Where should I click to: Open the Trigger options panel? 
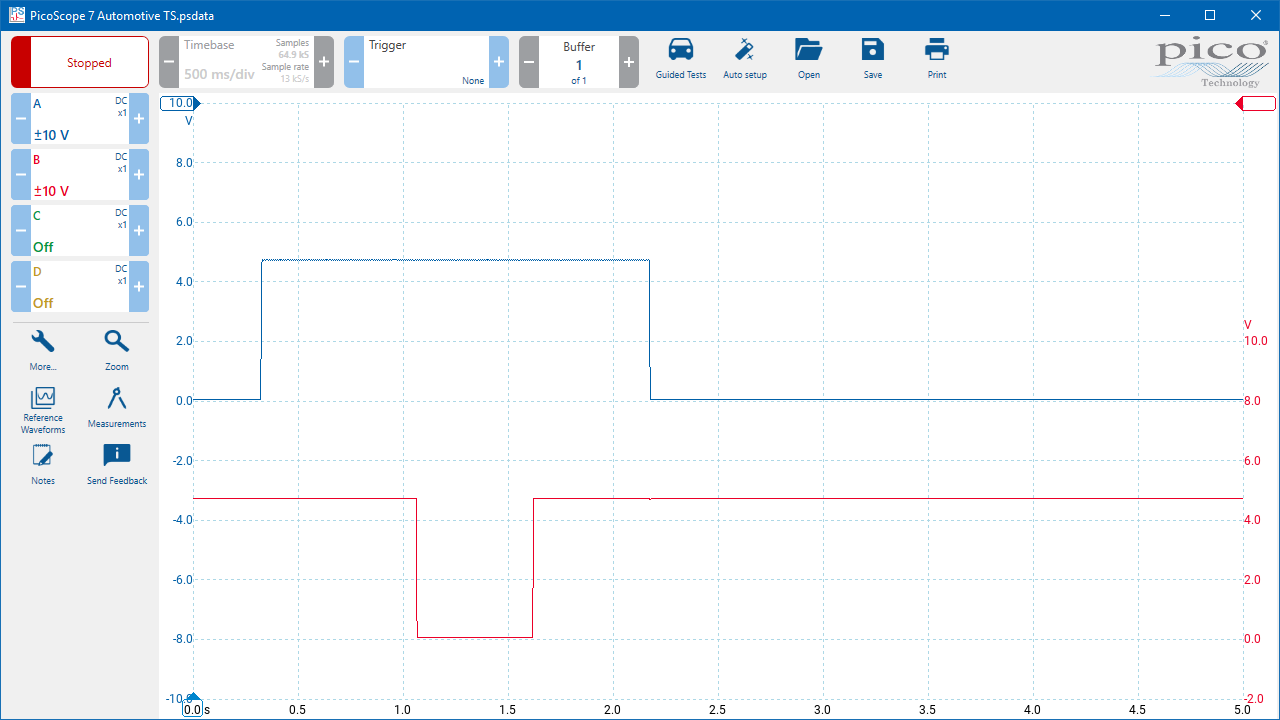[426, 62]
